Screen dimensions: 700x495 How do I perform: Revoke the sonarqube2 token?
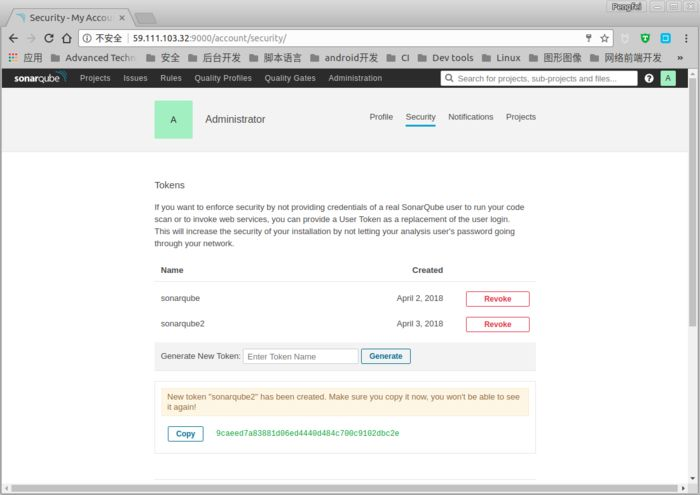(x=498, y=324)
